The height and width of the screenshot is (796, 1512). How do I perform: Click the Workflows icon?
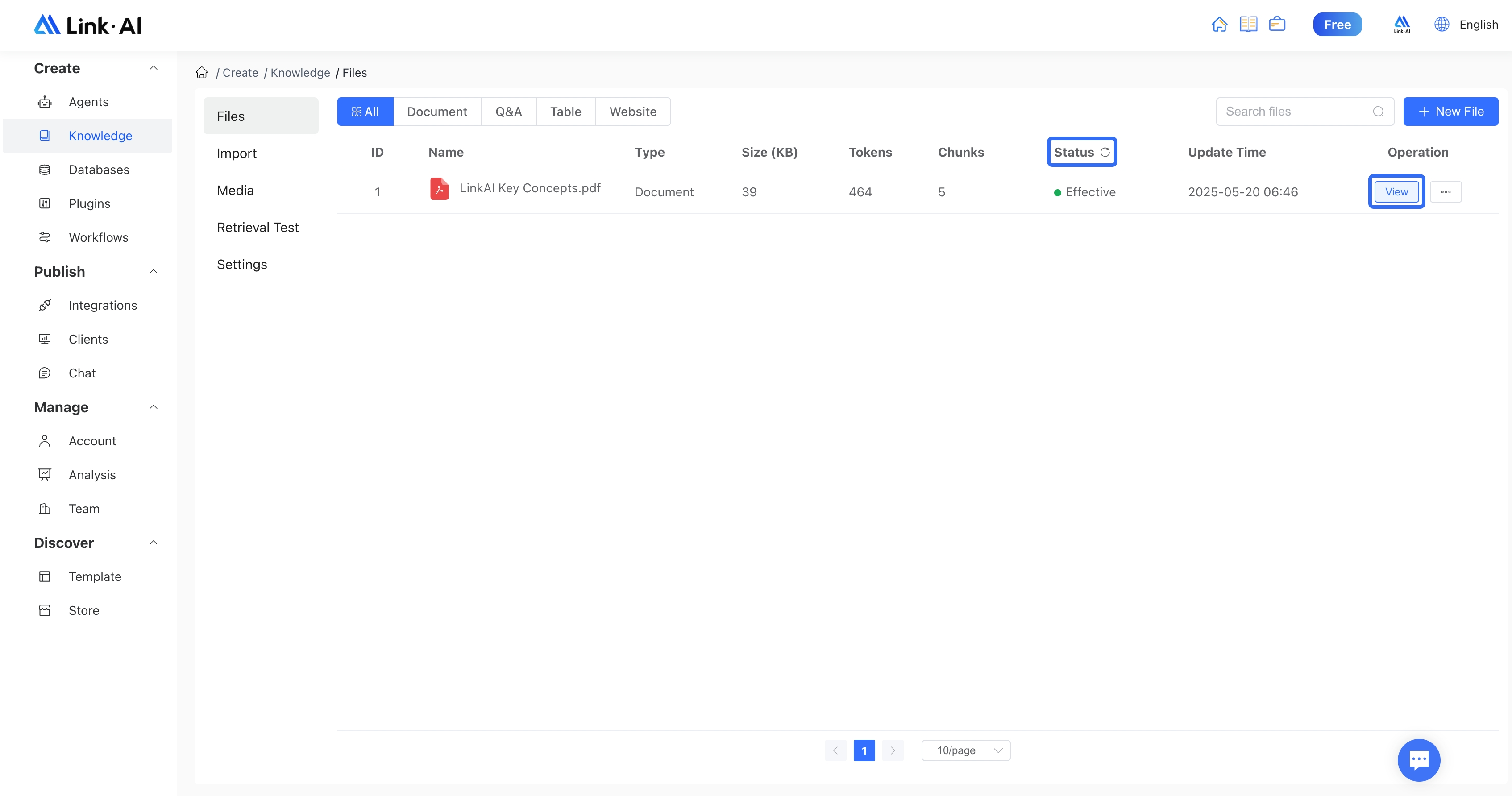45,237
